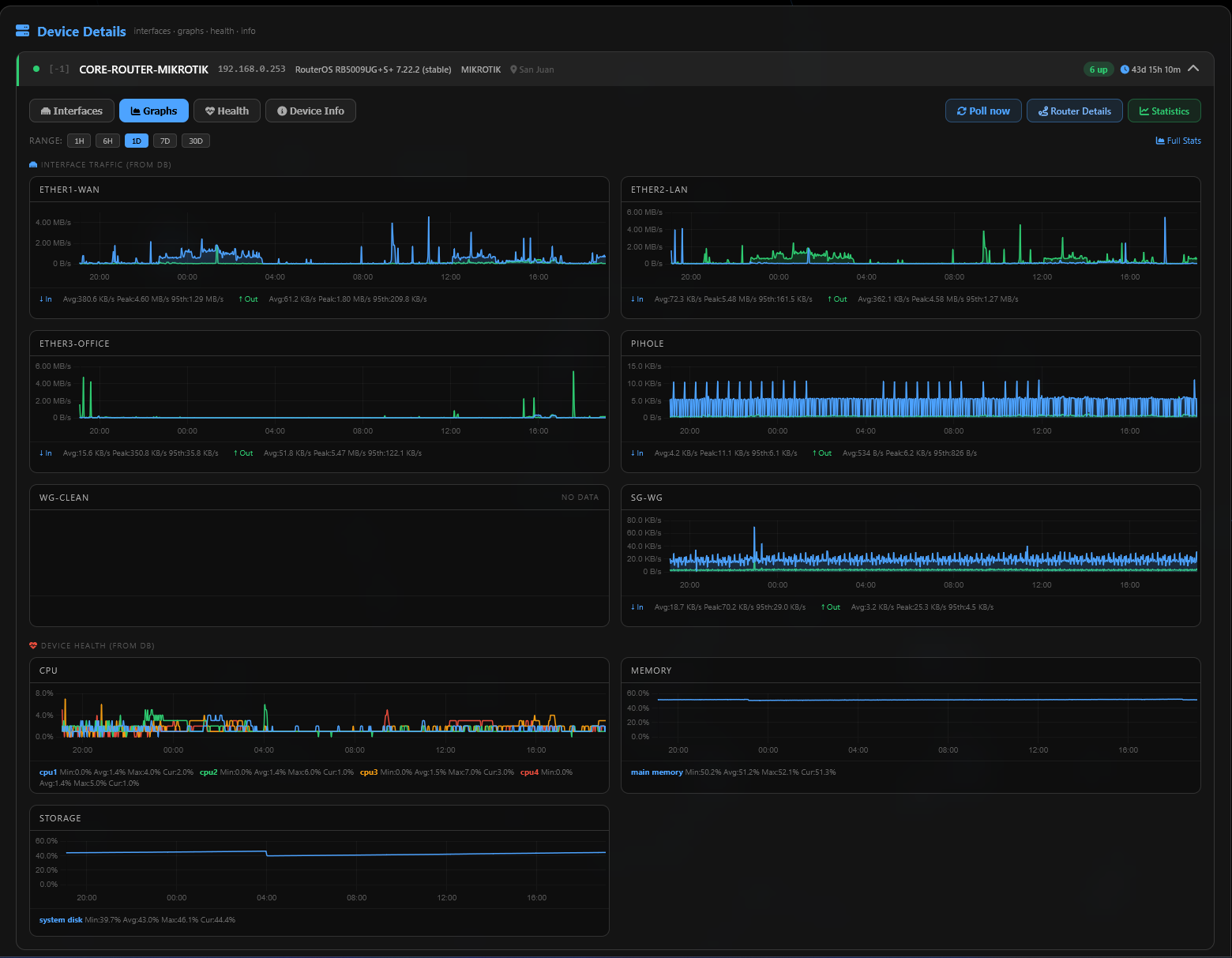Click the In arrow legend on ETHER3-OFFICE

coord(46,453)
